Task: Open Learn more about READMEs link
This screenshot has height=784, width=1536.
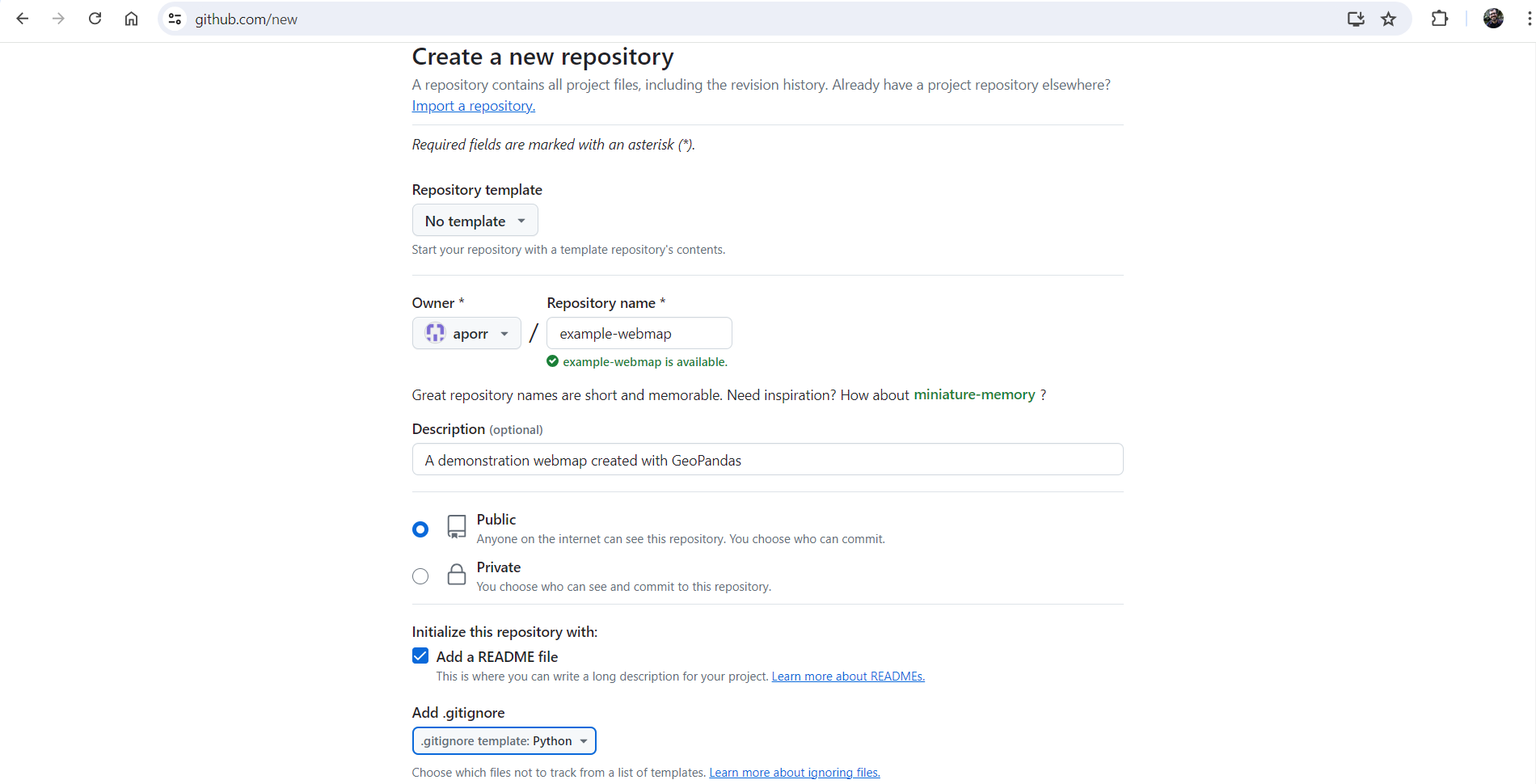Action: click(x=848, y=677)
